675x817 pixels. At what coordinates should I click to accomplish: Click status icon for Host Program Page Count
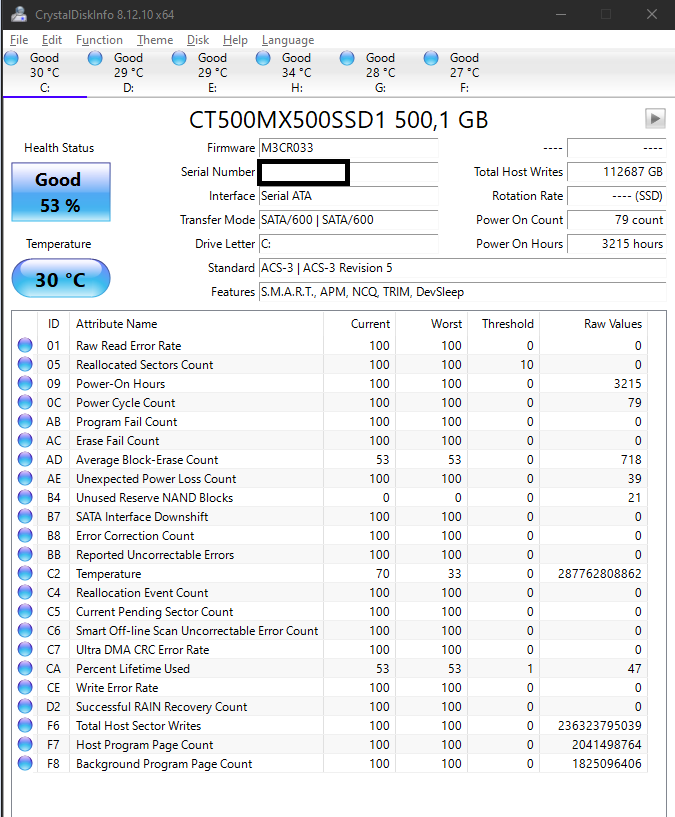coord(25,745)
